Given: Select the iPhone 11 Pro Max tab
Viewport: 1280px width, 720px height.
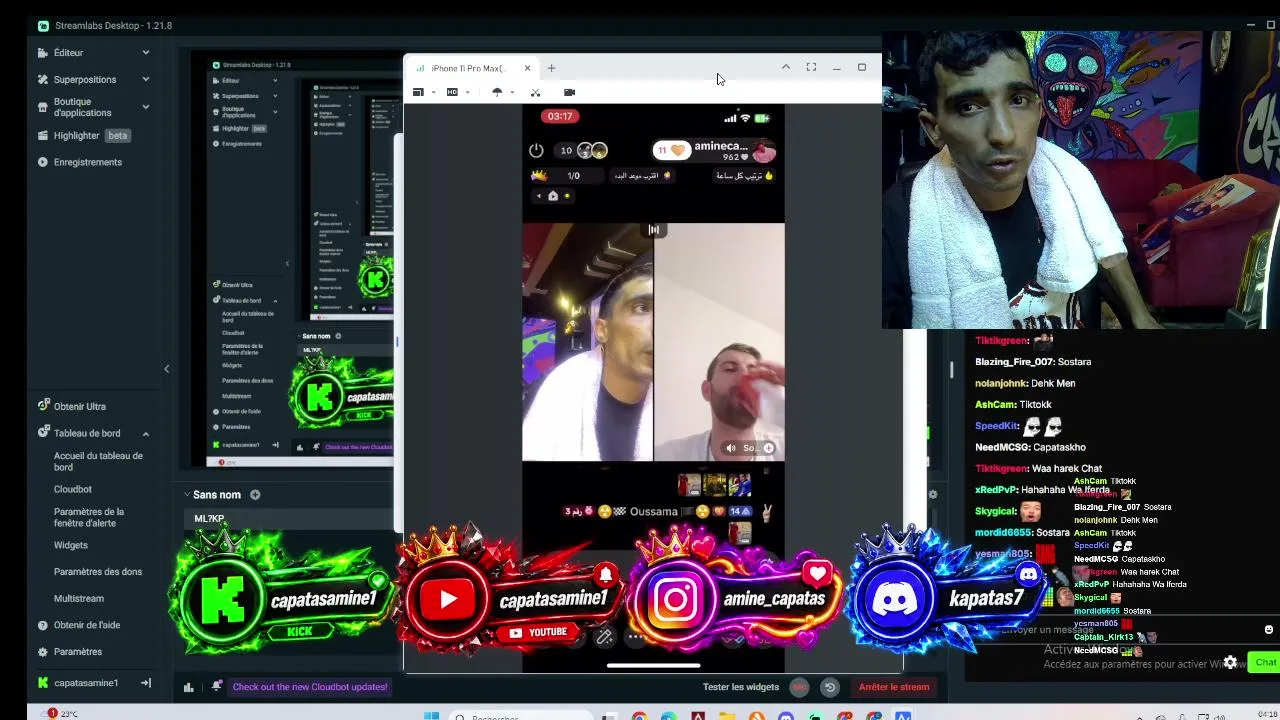Looking at the screenshot, I should [x=470, y=68].
